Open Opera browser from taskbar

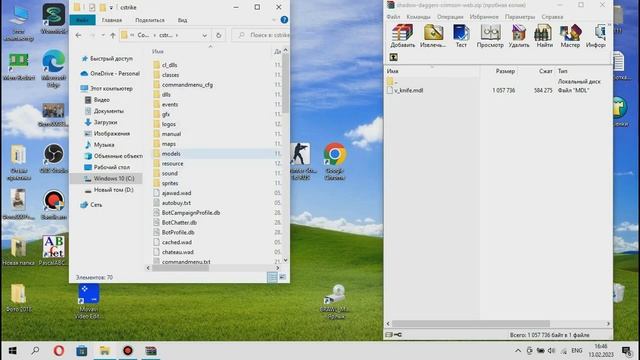(59, 351)
